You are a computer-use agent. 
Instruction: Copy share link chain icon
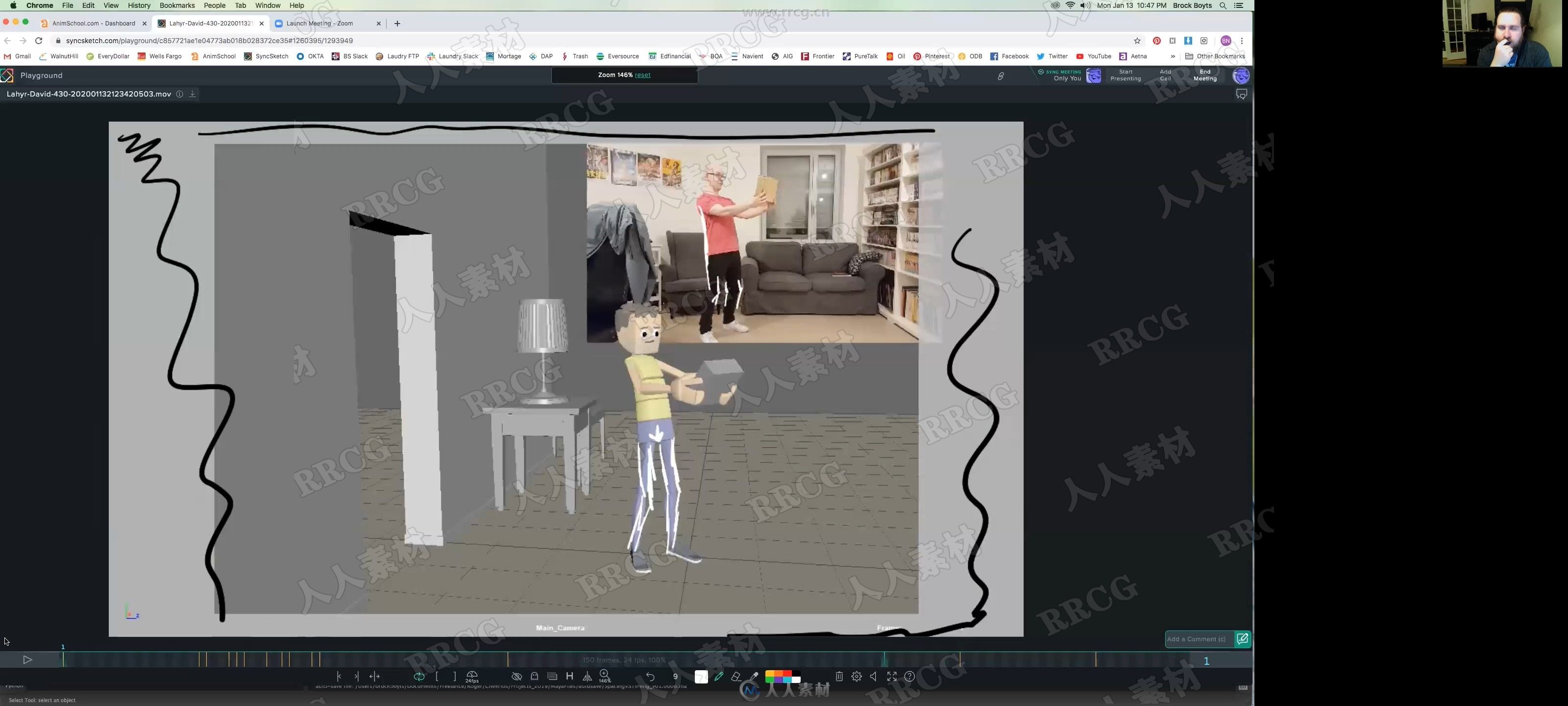tap(1001, 76)
